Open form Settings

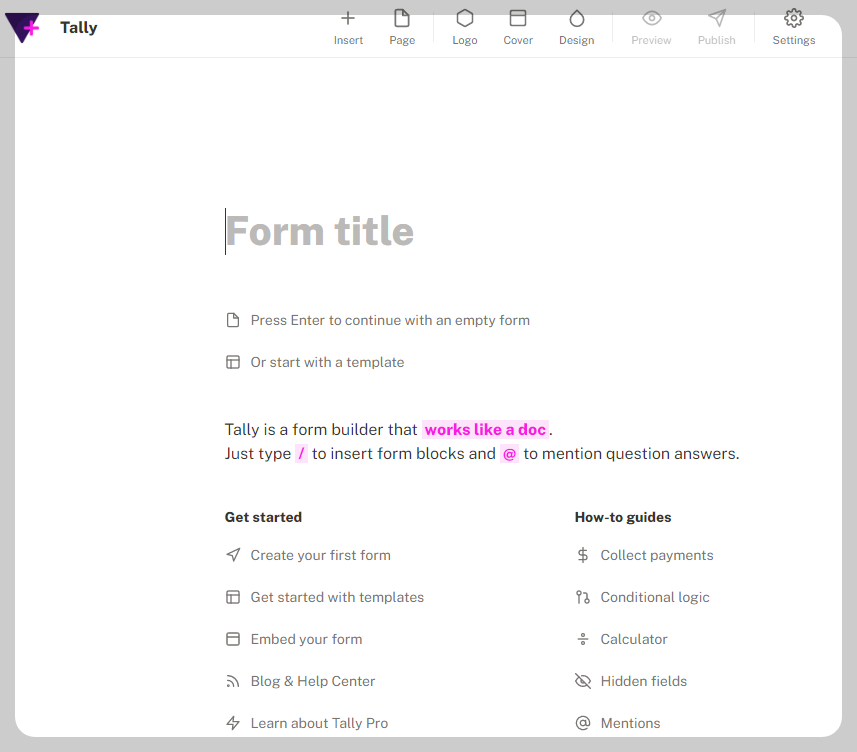[x=794, y=27]
